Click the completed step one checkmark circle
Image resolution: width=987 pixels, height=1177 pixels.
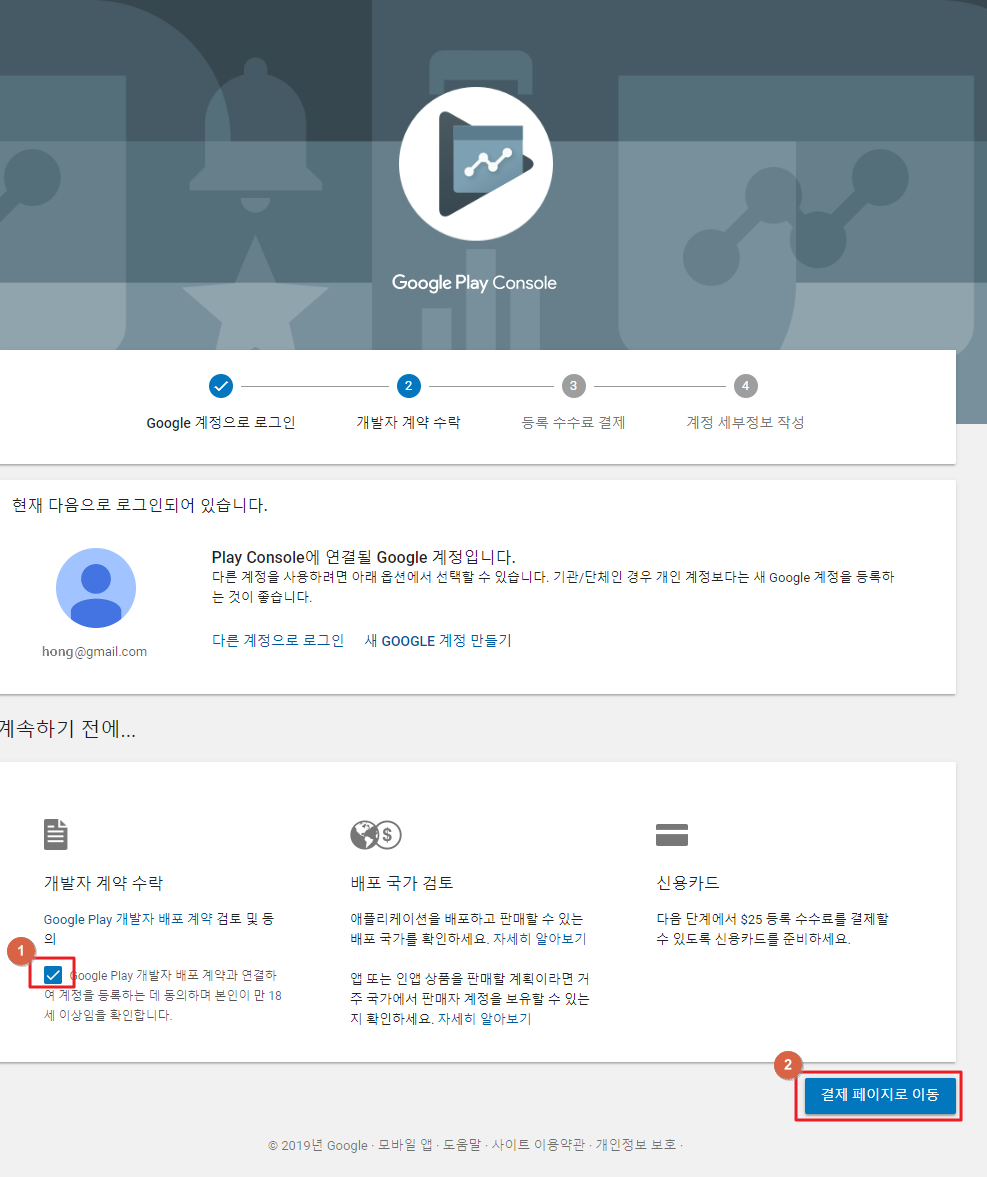pyautogui.click(x=221, y=386)
